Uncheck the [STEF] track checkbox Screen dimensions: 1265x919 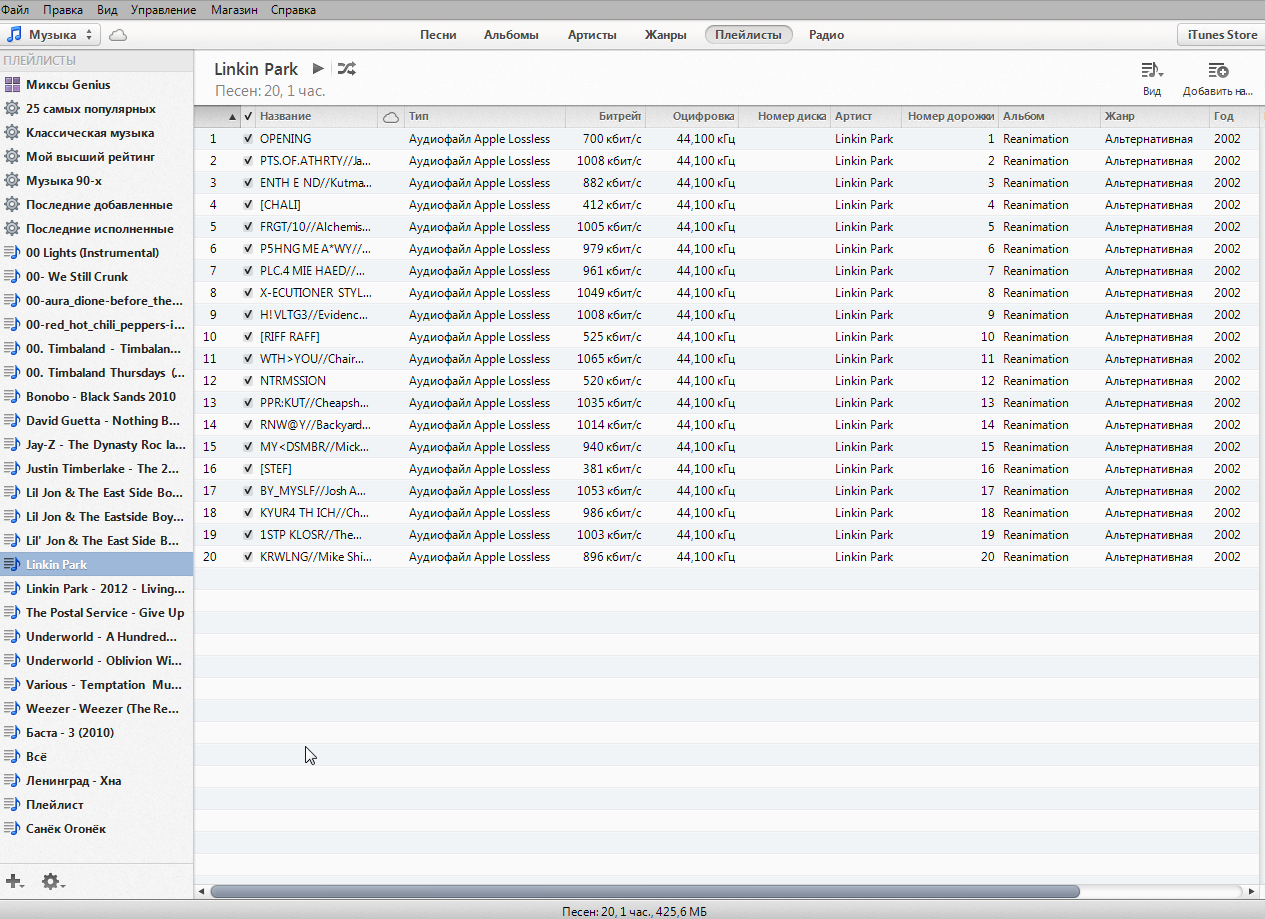(248, 469)
